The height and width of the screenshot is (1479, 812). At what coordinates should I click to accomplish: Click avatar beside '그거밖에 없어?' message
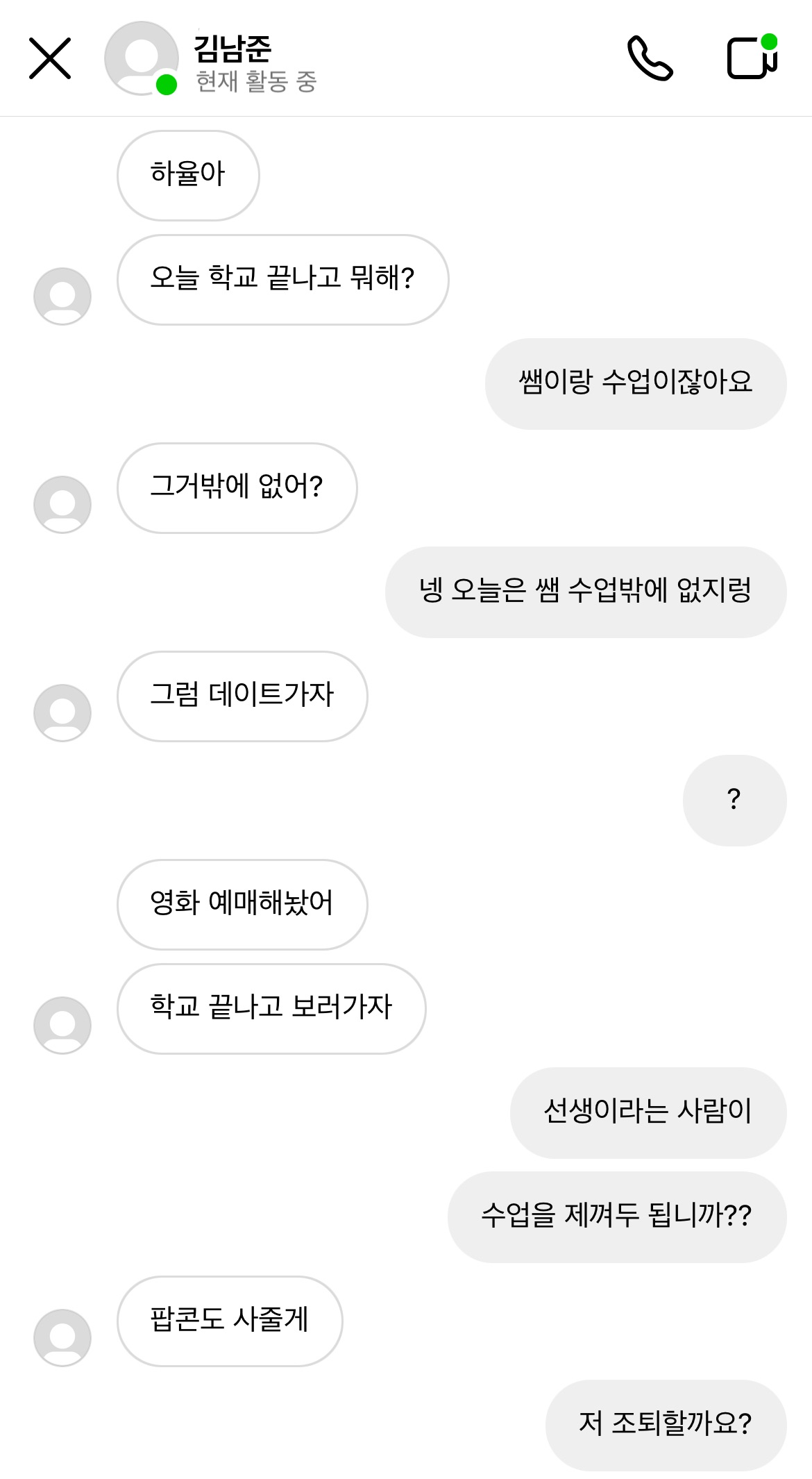click(62, 505)
